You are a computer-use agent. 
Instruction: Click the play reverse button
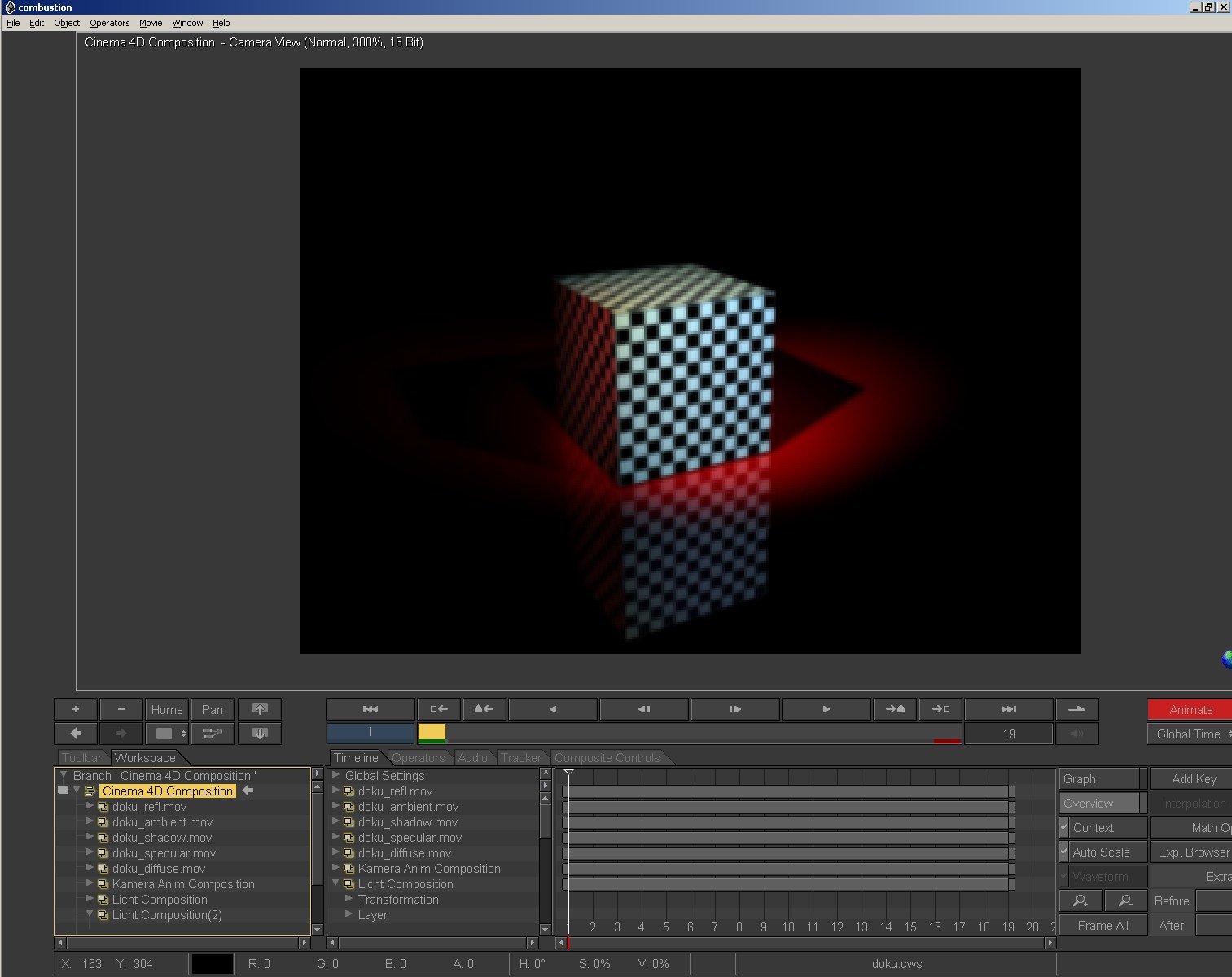553,709
